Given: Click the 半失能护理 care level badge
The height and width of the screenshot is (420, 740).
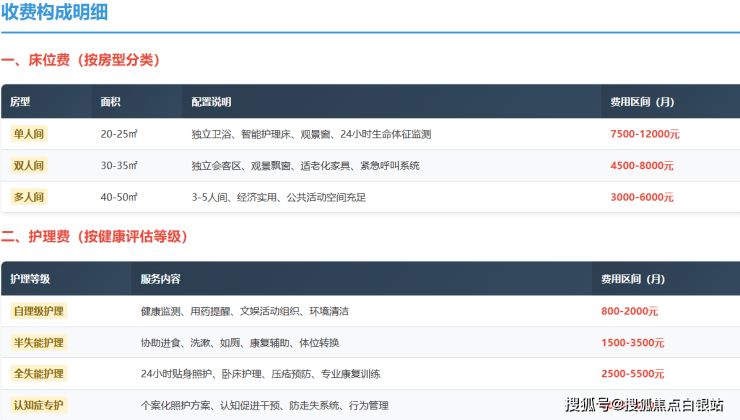Looking at the screenshot, I should click(39, 343).
